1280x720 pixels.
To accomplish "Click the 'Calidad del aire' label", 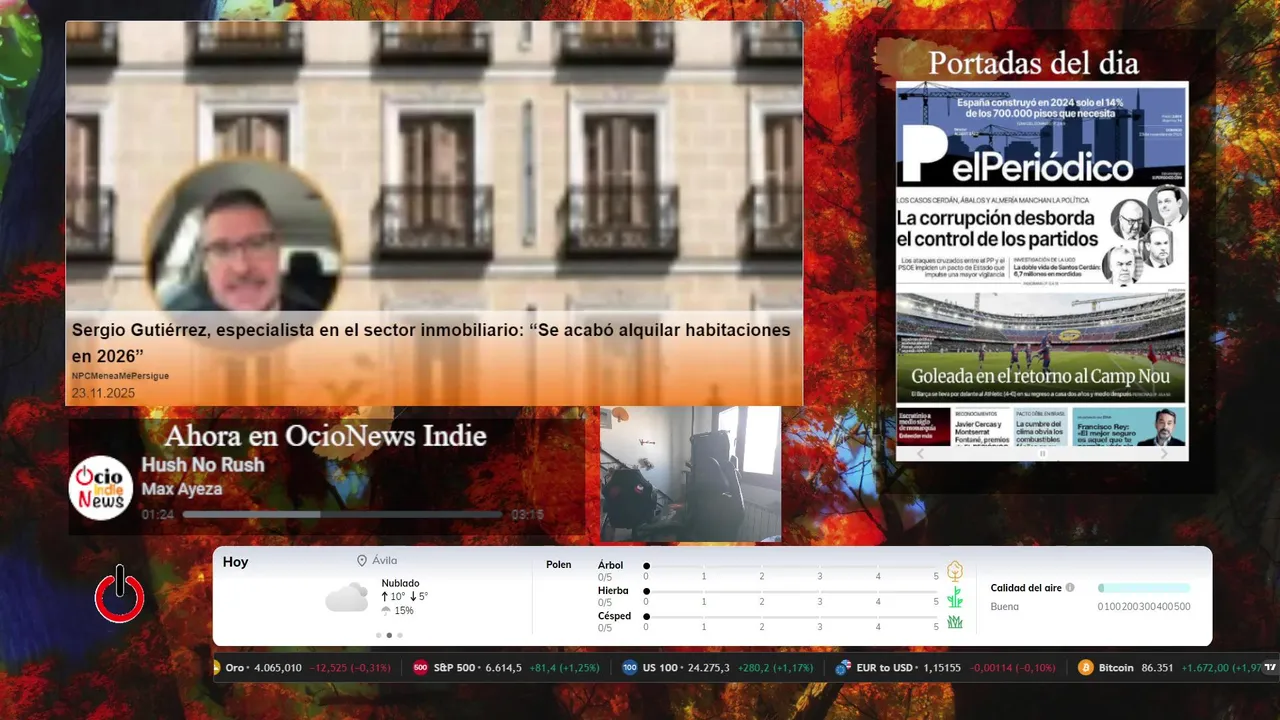I will 1026,588.
